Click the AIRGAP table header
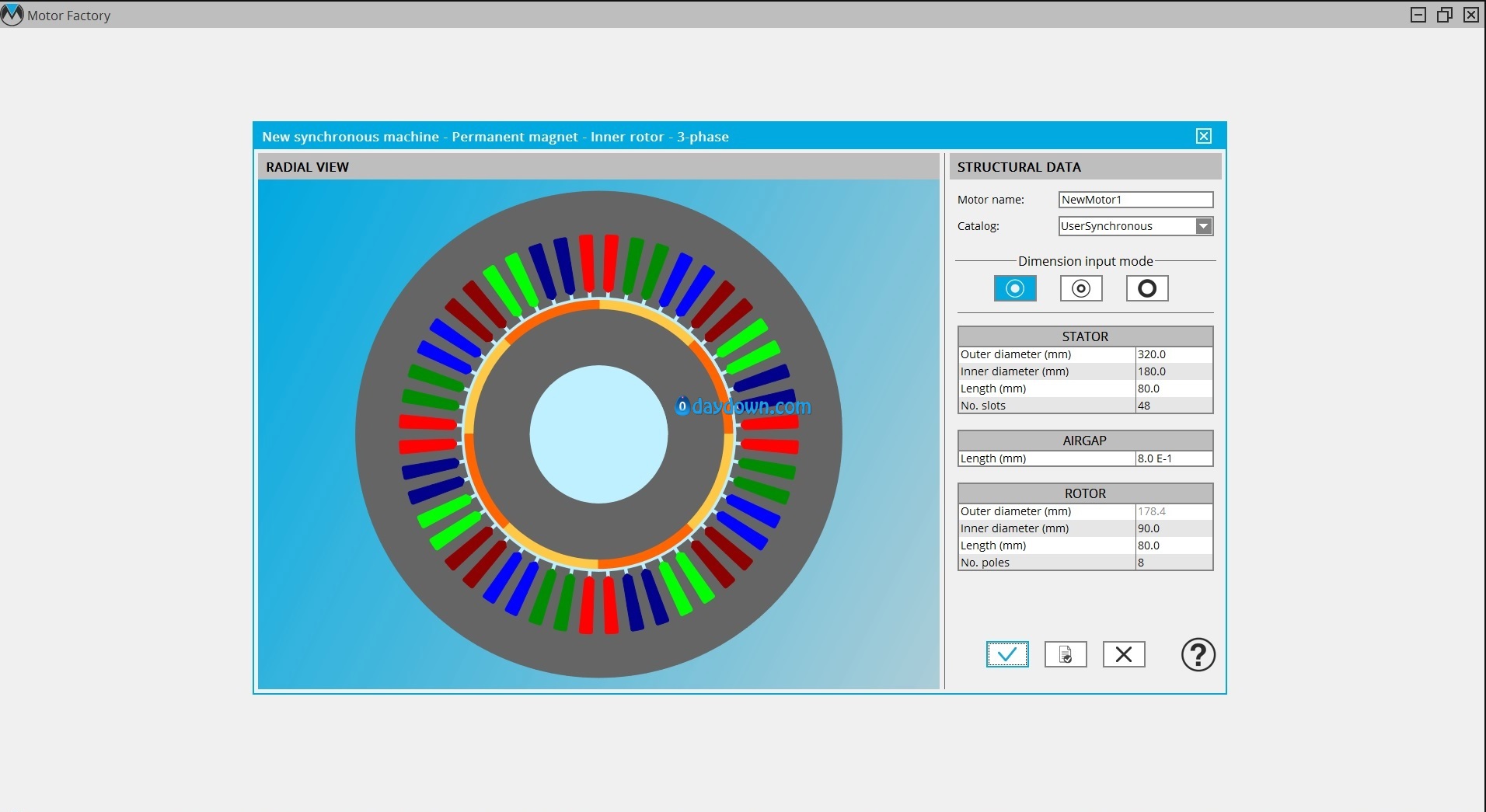Viewport: 1486px width, 812px height. click(1085, 441)
